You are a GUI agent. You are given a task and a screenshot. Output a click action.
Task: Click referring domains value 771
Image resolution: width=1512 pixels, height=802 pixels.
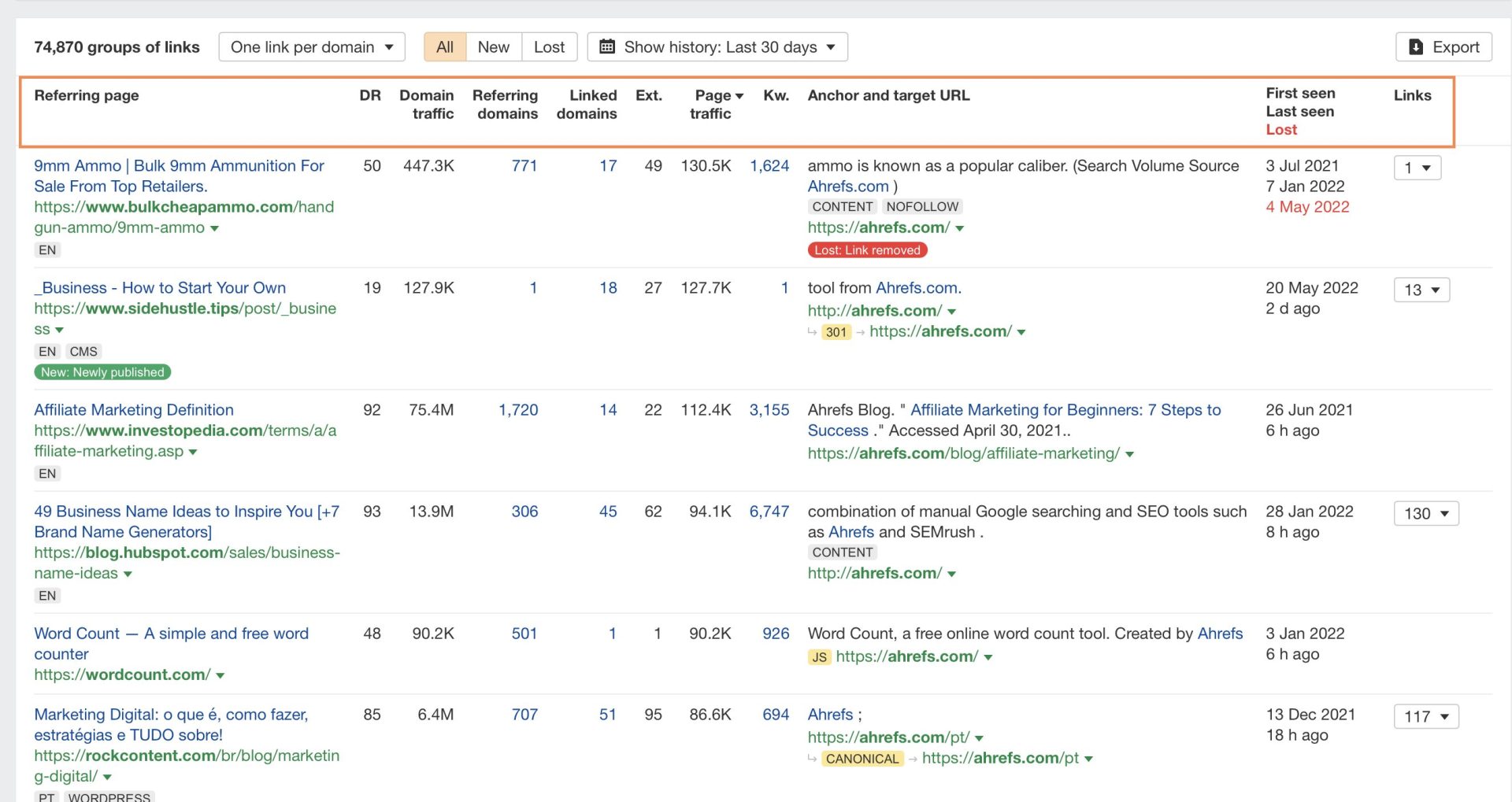[524, 166]
